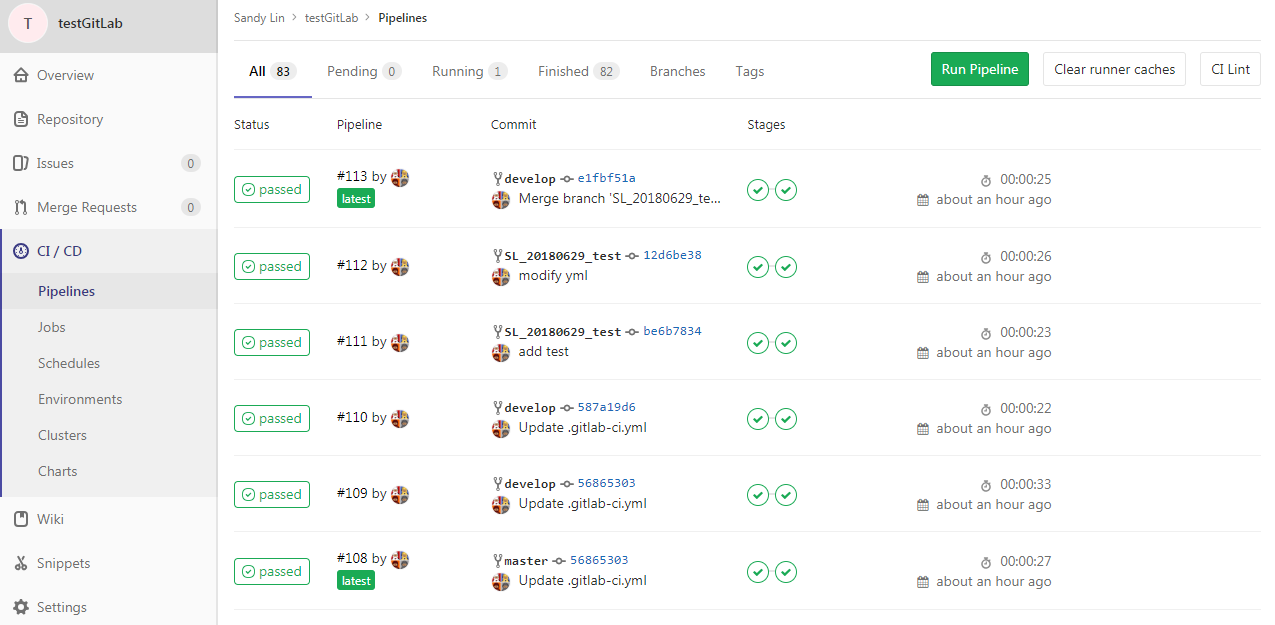The width and height of the screenshot is (1275, 625).
Task: Click the Run Pipeline button
Action: (x=979, y=69)
